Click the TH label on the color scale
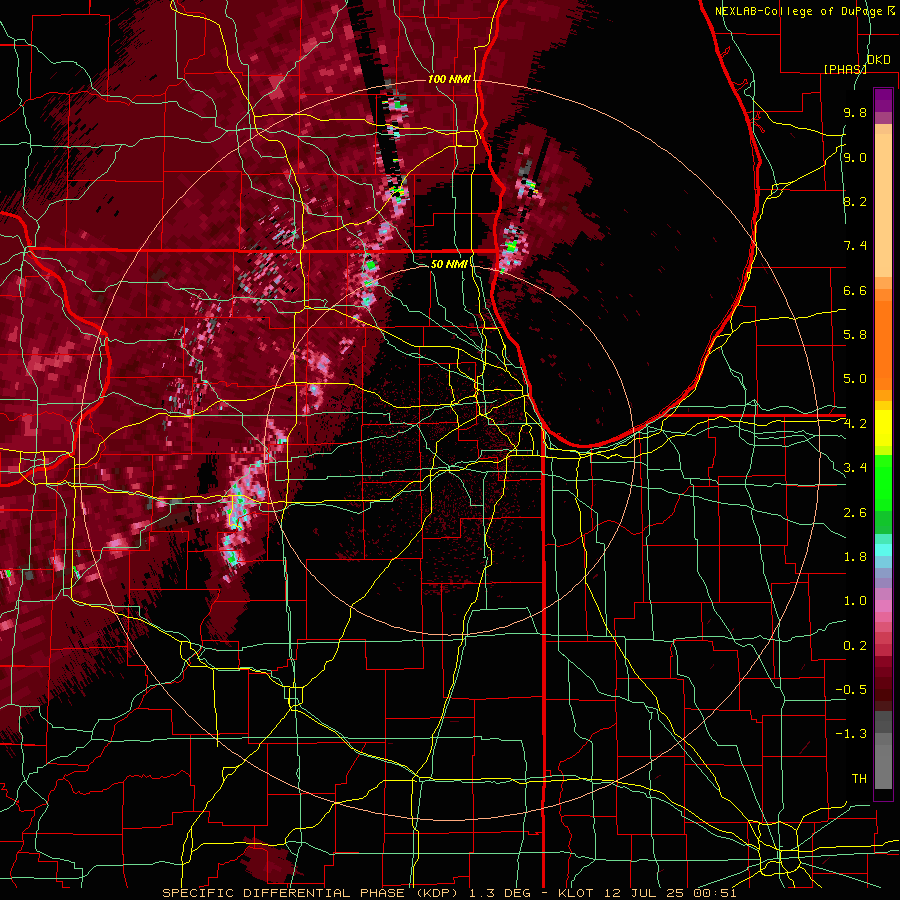The height and width of the screenshot is (900, 900). pos(859,779)
